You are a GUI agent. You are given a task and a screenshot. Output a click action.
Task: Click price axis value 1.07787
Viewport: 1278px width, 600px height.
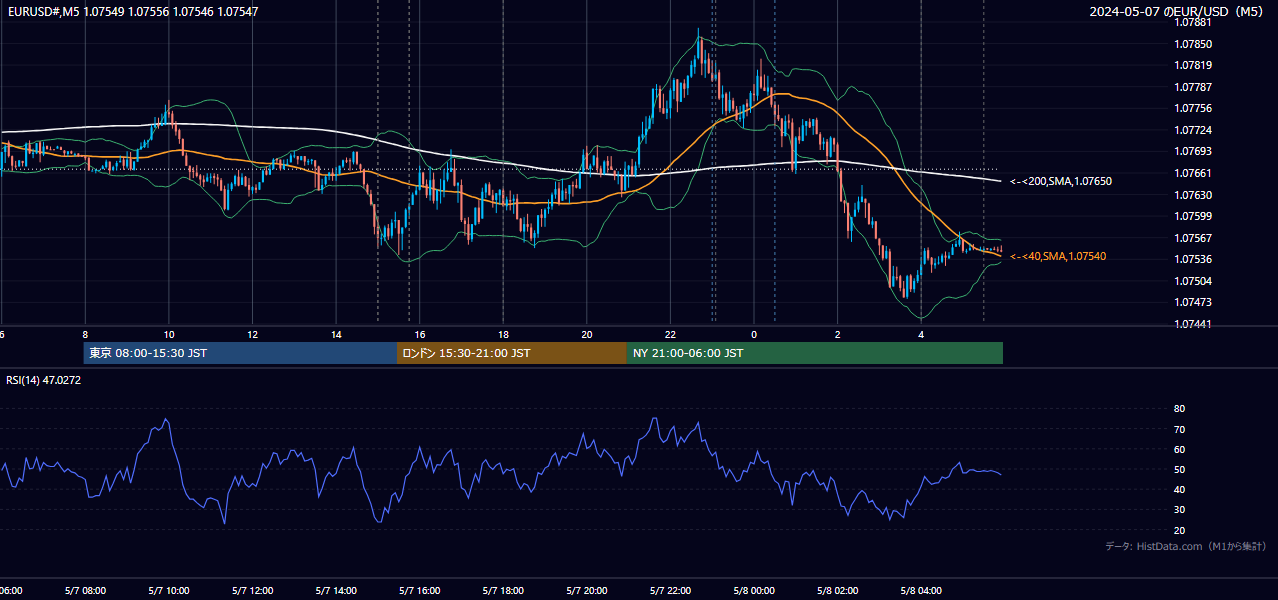[1194, 87]
